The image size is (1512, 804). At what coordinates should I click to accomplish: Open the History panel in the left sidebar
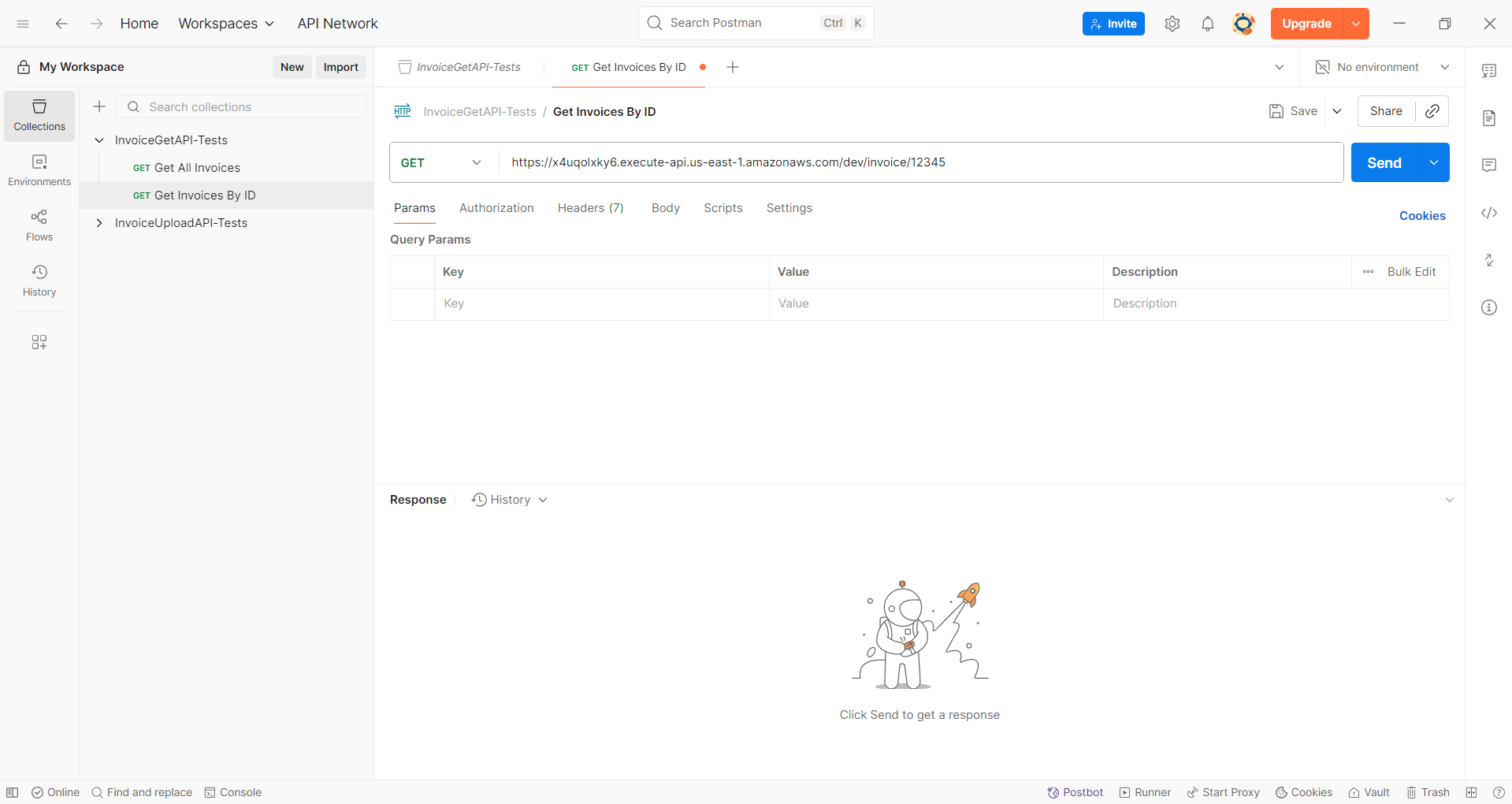(39, 280)
